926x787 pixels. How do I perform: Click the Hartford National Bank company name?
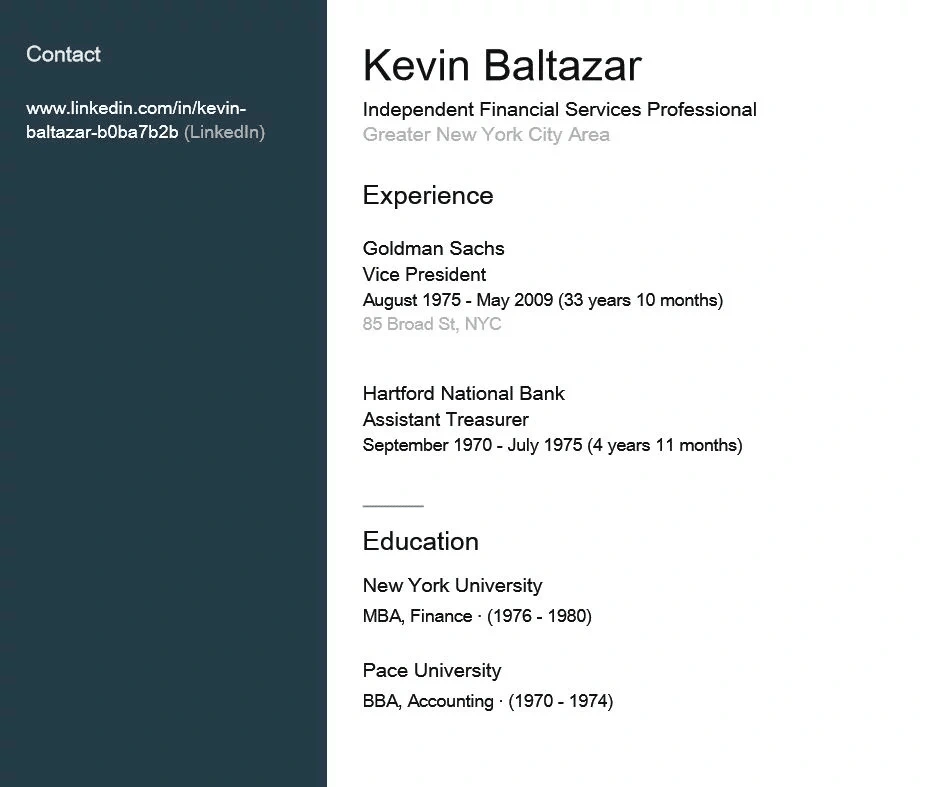(x=464, y=394)
